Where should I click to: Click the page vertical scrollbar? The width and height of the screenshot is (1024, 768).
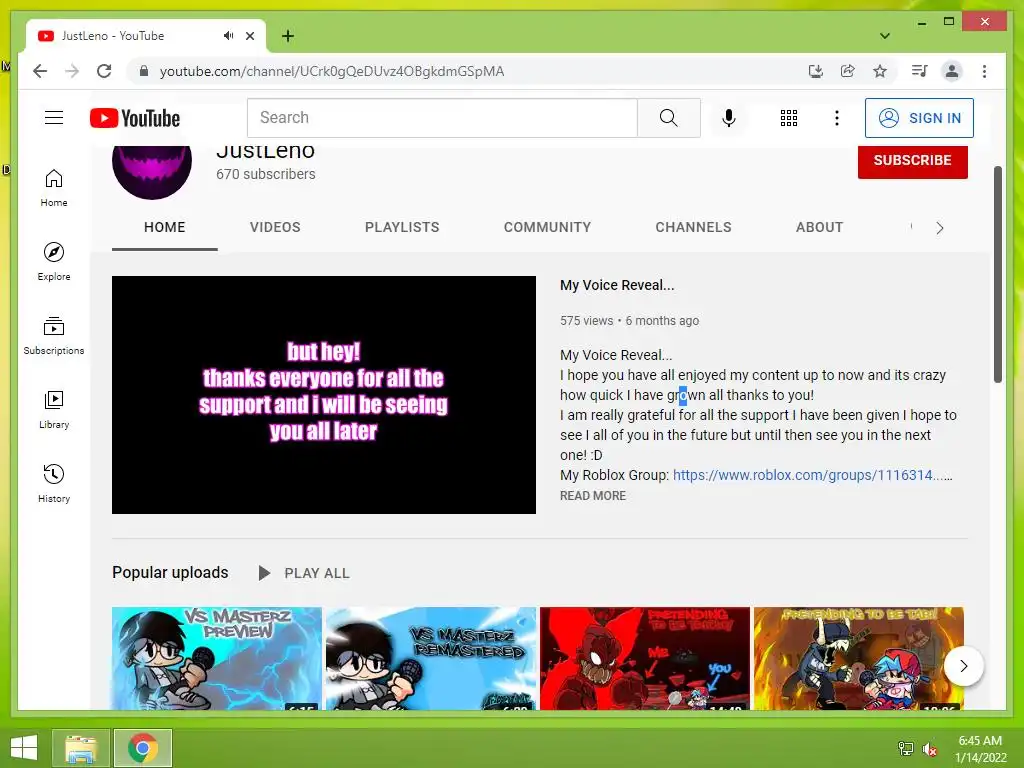click(998, 274)
